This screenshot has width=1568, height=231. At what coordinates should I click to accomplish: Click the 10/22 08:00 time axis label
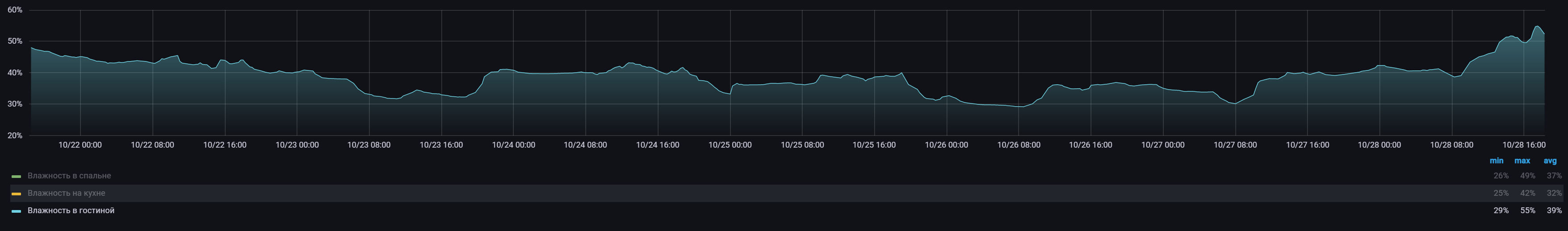(152, 144)
